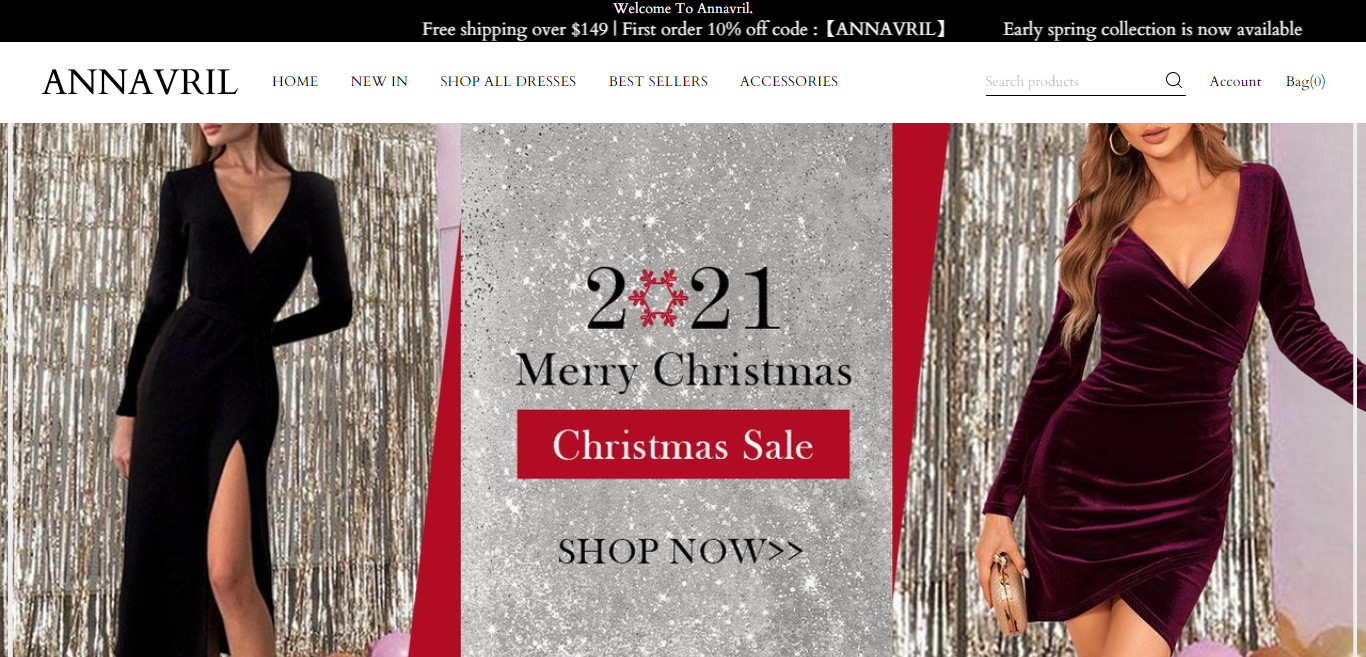
Task: Click SHOP NOW>> on the banner
Action: click(681, 551)
